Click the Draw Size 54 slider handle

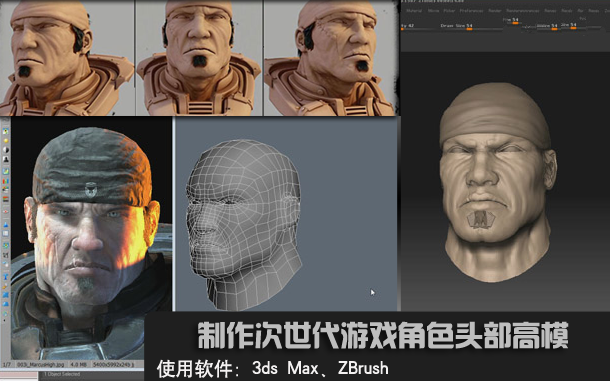pos(470,29)
